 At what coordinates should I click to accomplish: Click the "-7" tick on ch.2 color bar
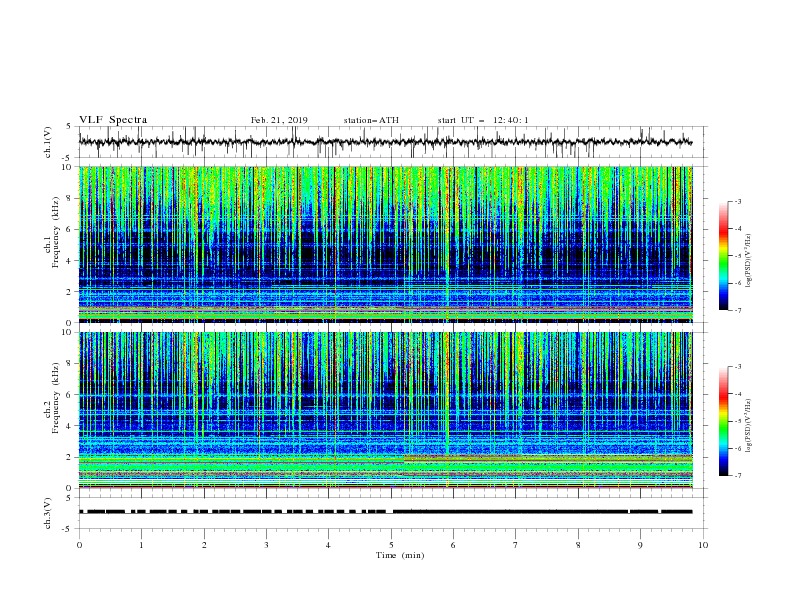click(737, 475)
